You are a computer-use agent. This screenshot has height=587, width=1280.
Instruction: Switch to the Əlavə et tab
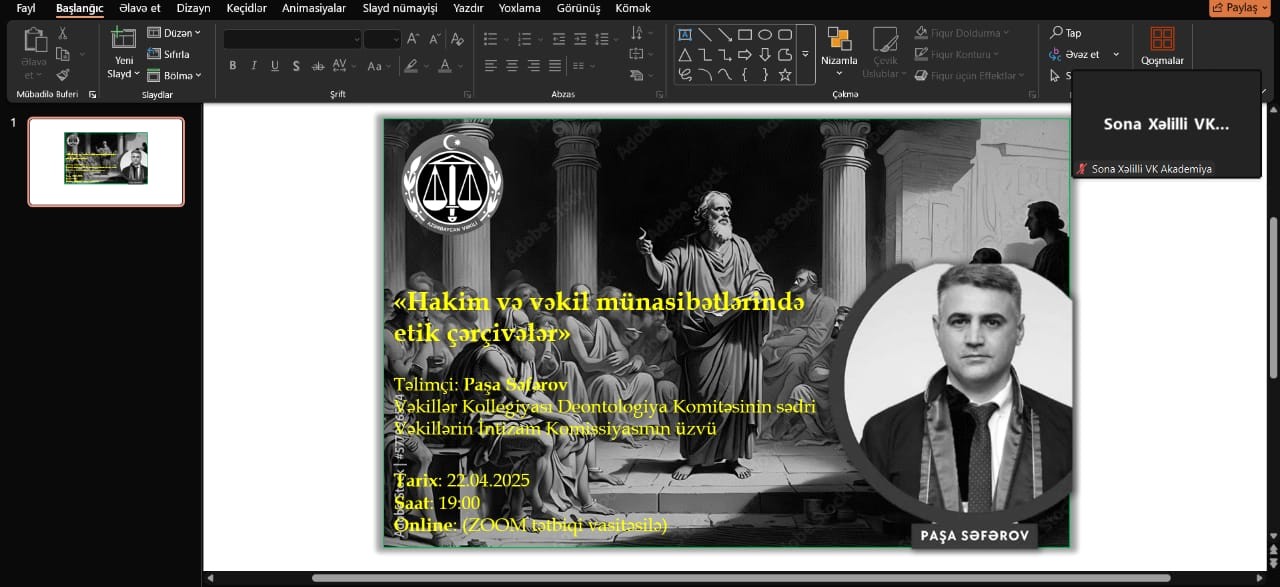[140, 8]
